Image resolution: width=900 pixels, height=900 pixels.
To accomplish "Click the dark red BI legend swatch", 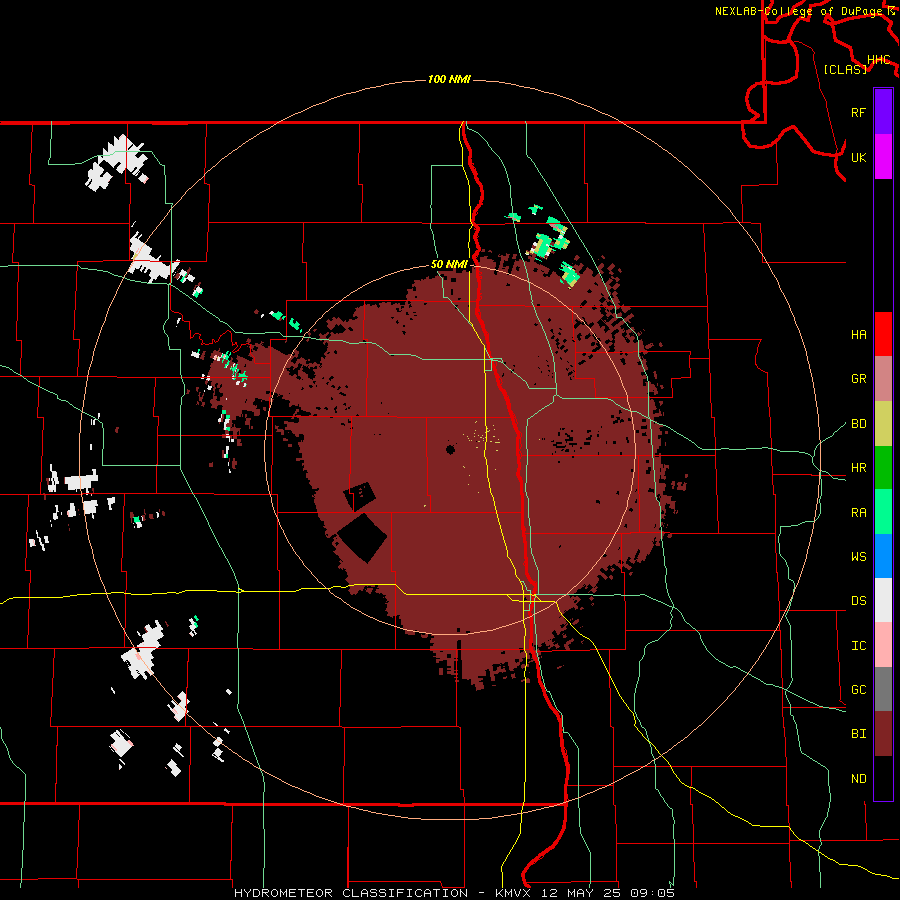I will point(883,734).
